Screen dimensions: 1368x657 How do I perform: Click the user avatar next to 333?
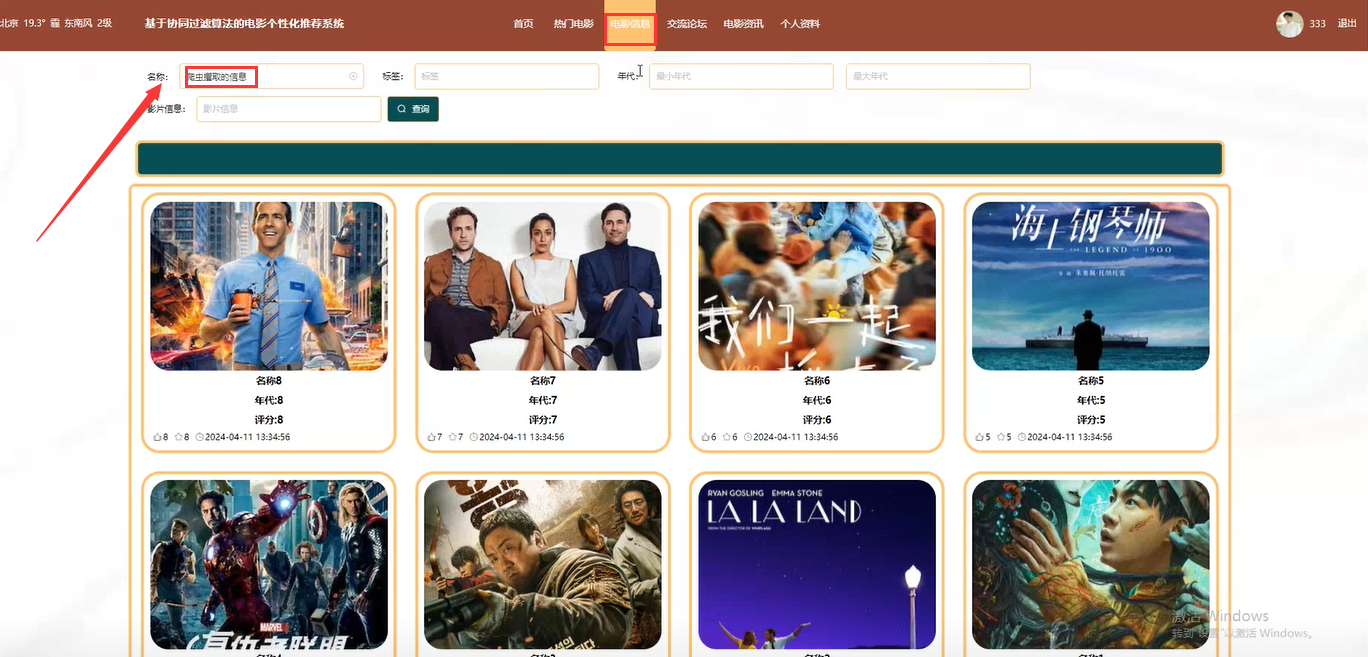[1289, 24]
